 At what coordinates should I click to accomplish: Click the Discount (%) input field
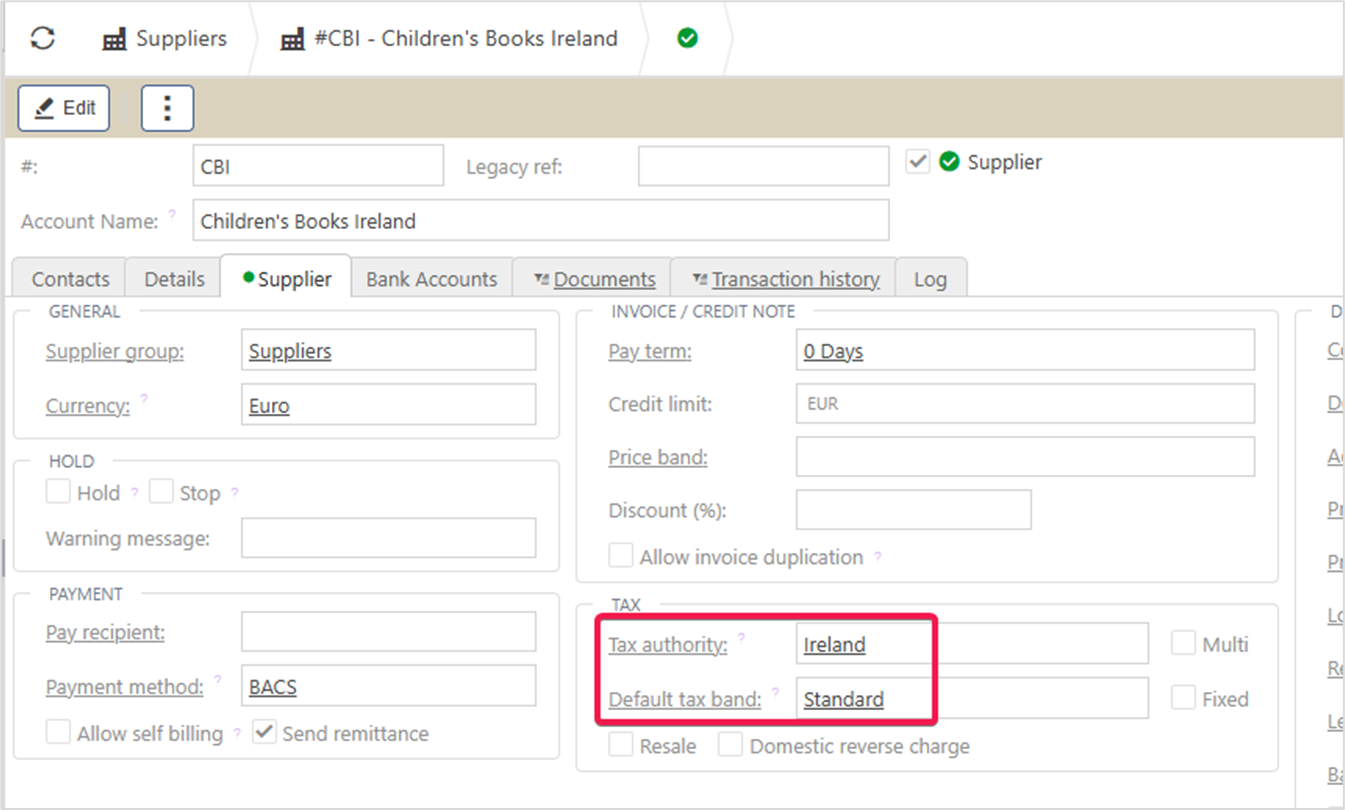pos(913,509)
